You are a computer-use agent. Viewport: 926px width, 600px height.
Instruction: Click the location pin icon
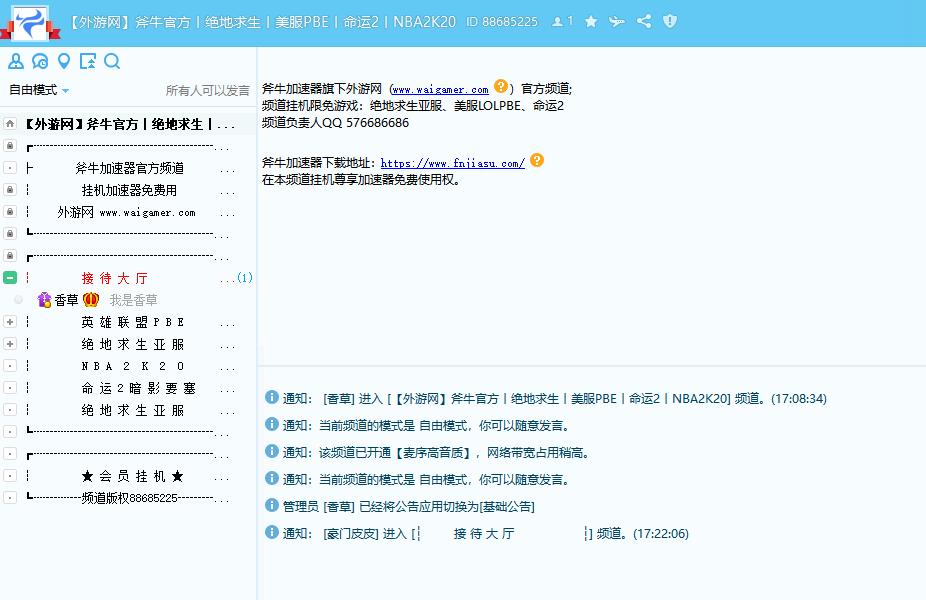[x=64, y=61]
